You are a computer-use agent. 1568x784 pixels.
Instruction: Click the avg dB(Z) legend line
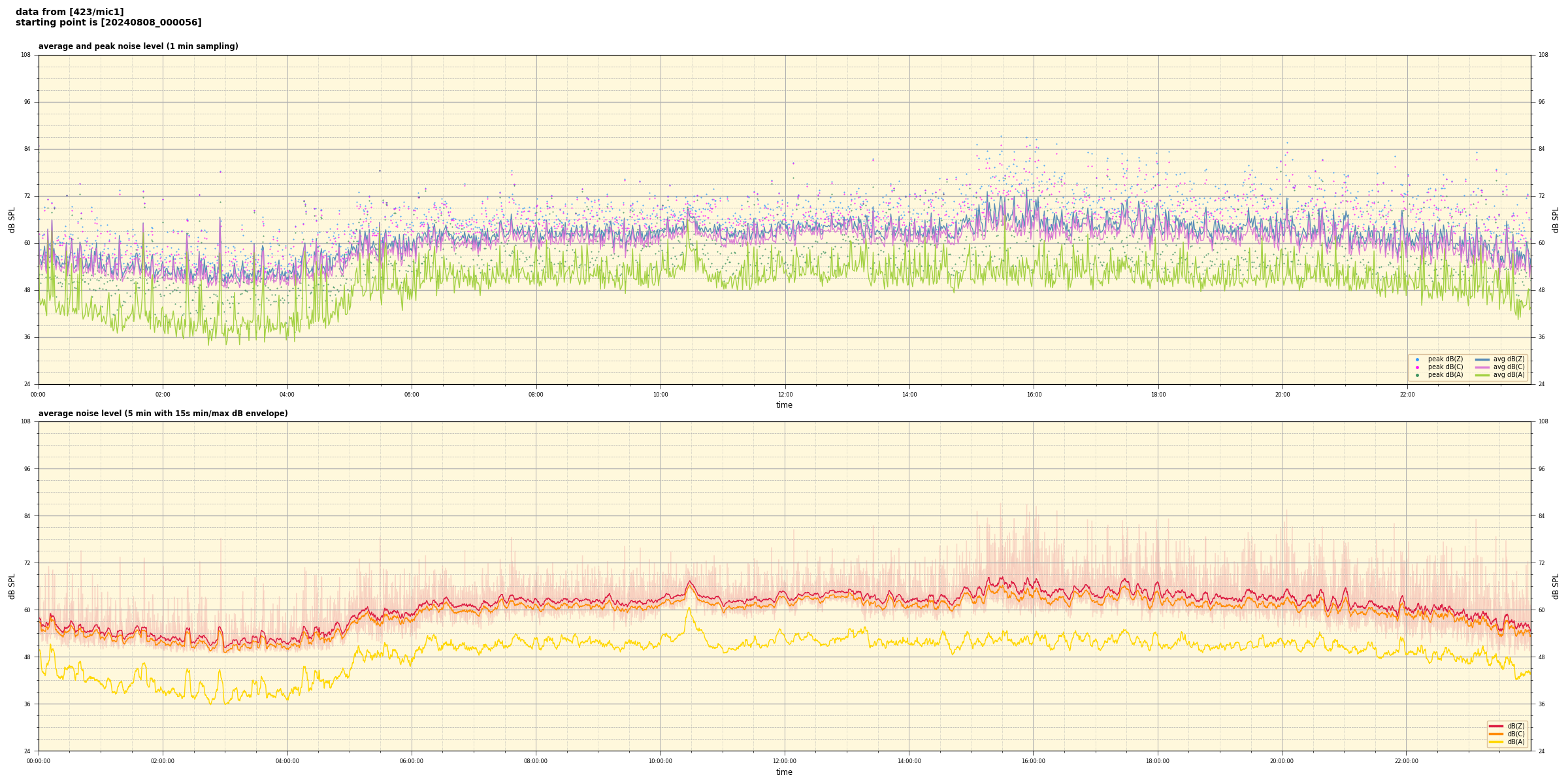1482,359
